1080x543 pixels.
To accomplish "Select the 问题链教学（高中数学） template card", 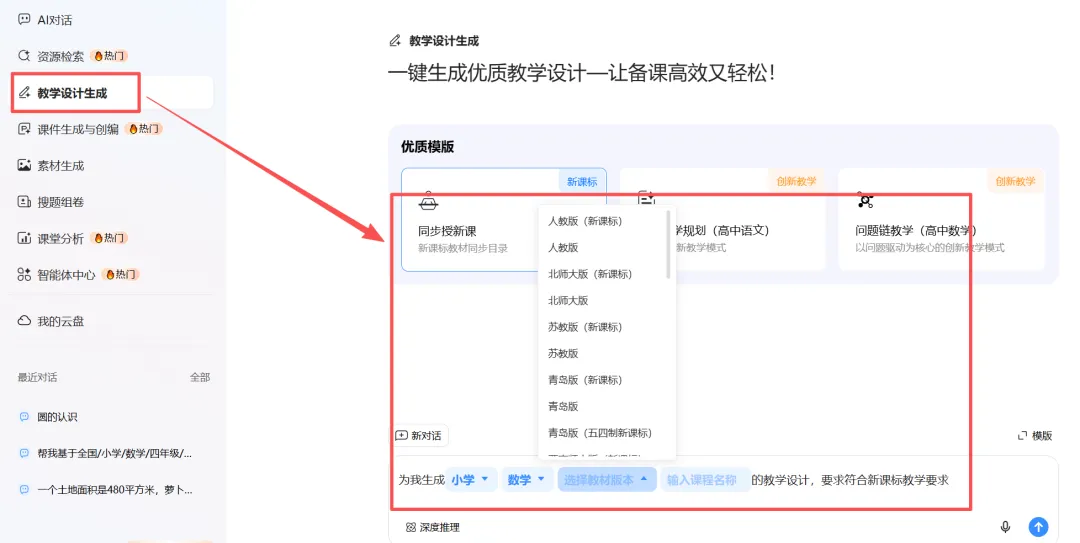I will pyautogui.click(x=942, y=220).
